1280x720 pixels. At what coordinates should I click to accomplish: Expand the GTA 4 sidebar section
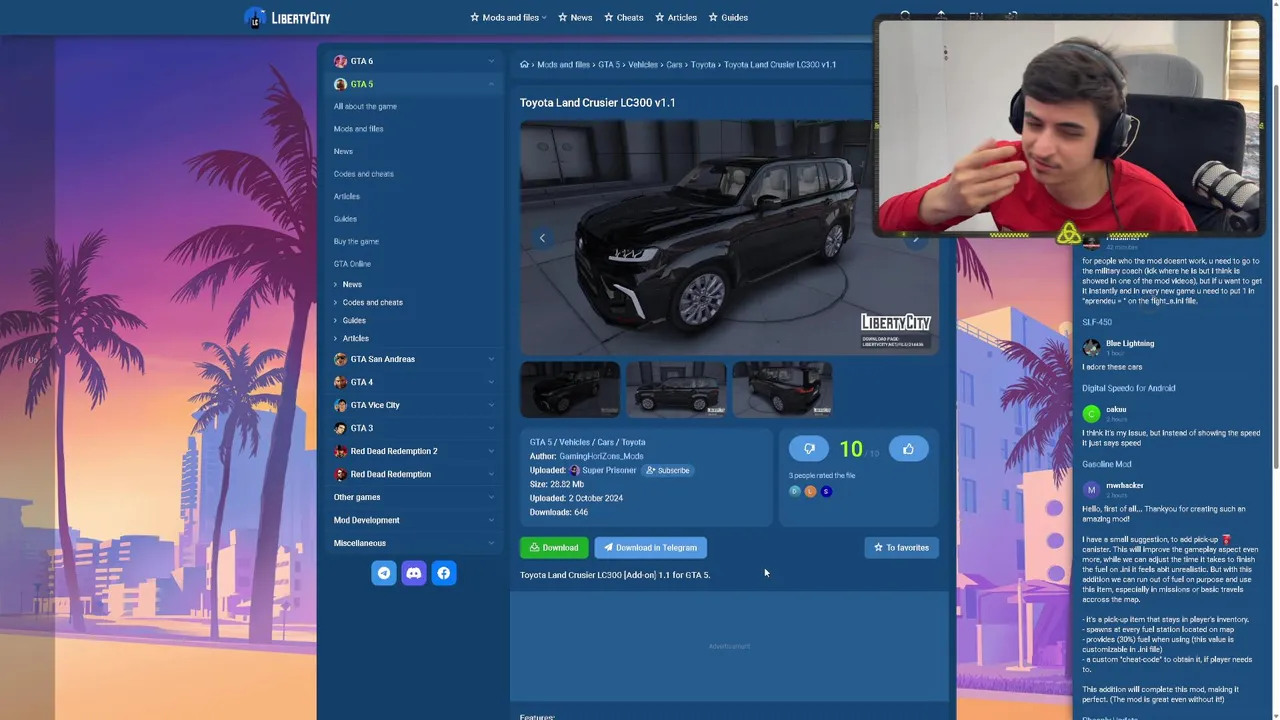(x=491, y=382)
